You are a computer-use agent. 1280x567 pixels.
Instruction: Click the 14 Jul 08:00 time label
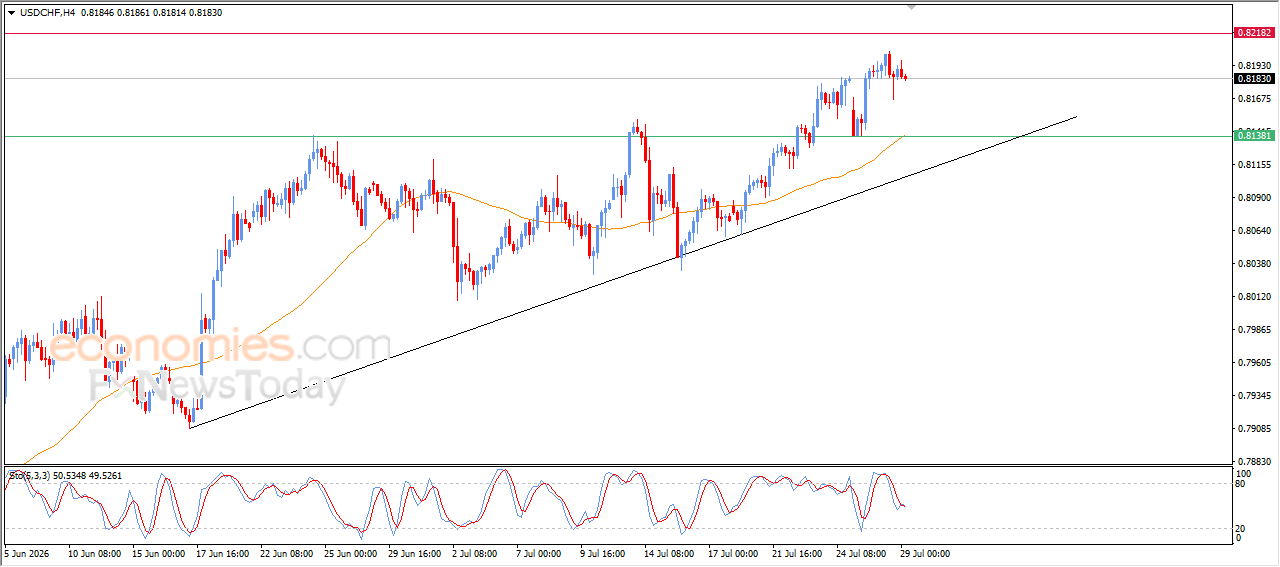coord(671,552)
